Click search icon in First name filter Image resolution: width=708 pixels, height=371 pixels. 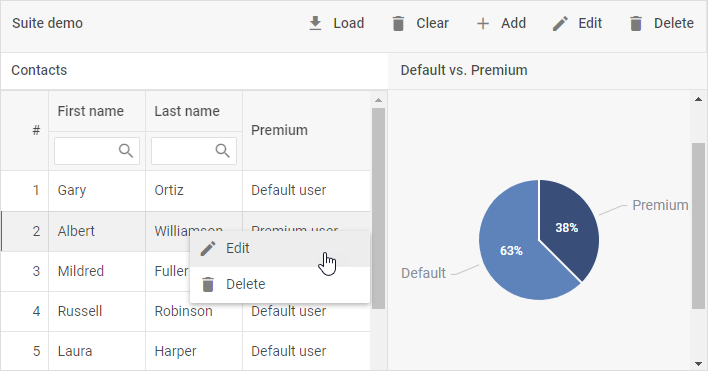pos(126,151)
